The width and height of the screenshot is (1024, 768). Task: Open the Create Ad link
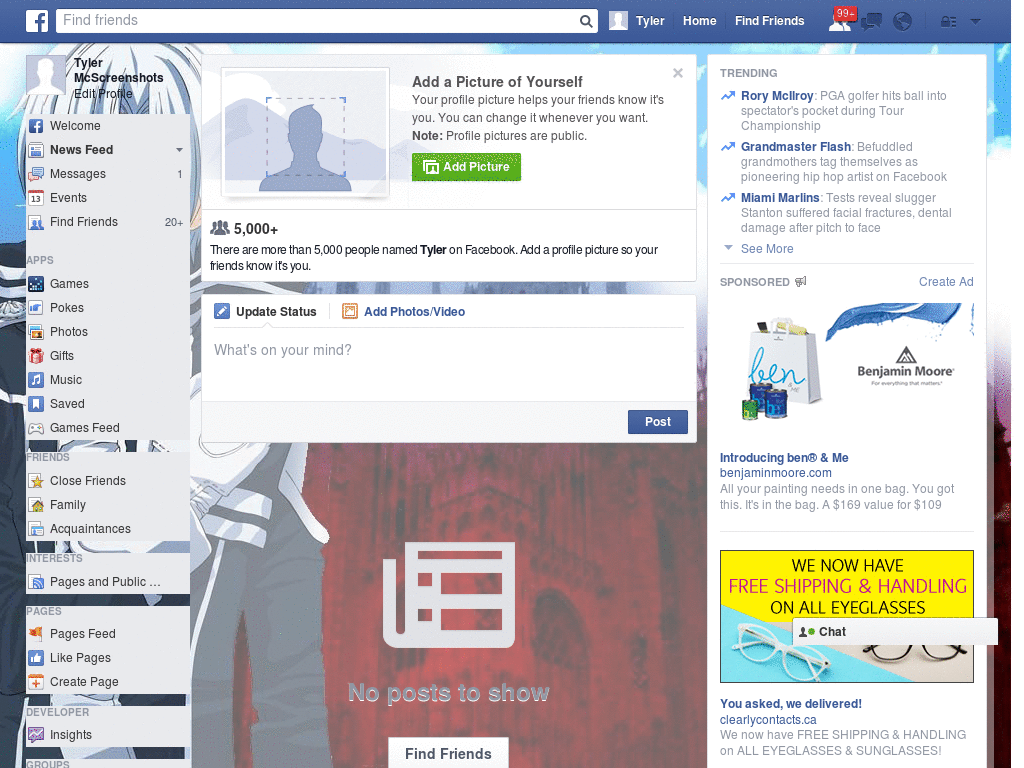coord(946,281)
